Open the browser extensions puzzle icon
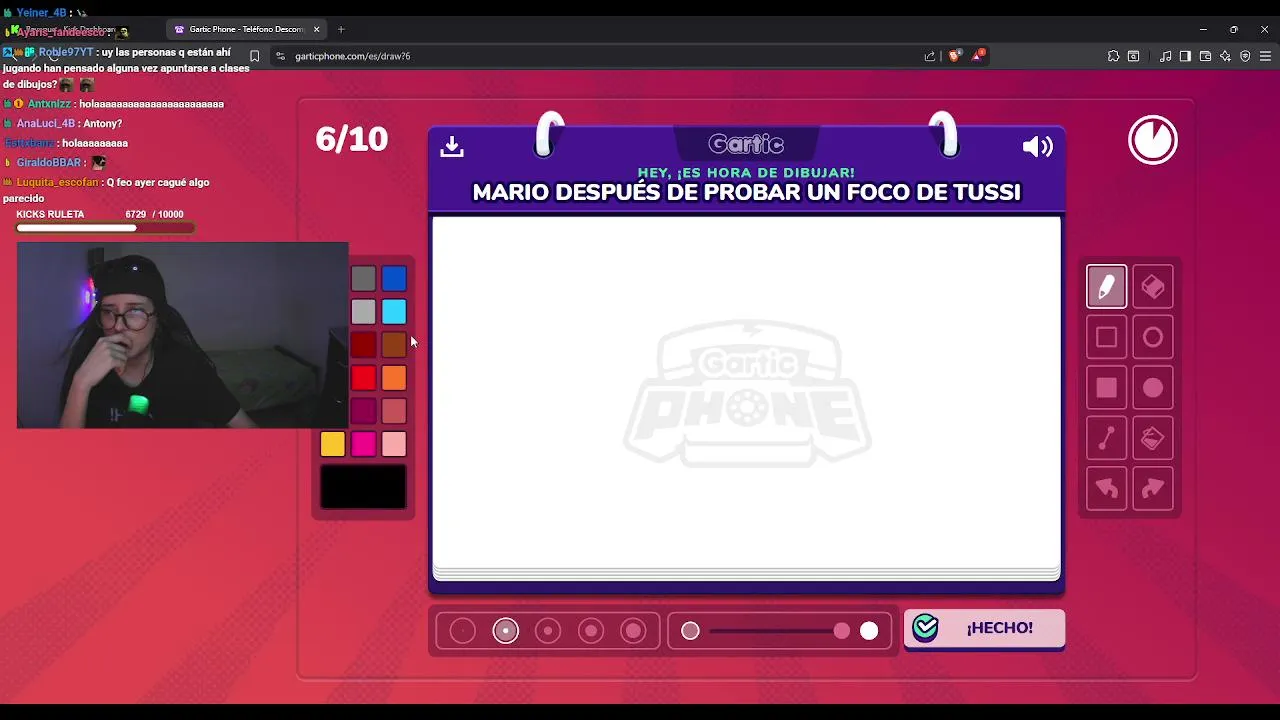 [x=1113, y=56]
